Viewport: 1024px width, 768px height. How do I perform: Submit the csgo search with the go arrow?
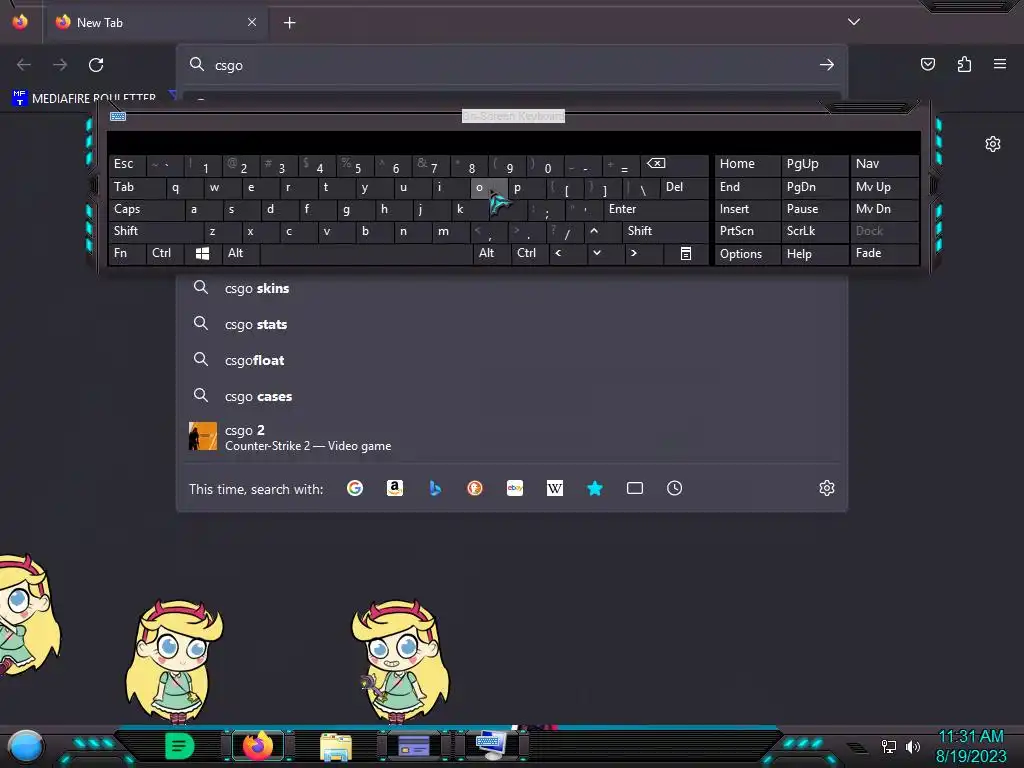[x=827, y=65]
